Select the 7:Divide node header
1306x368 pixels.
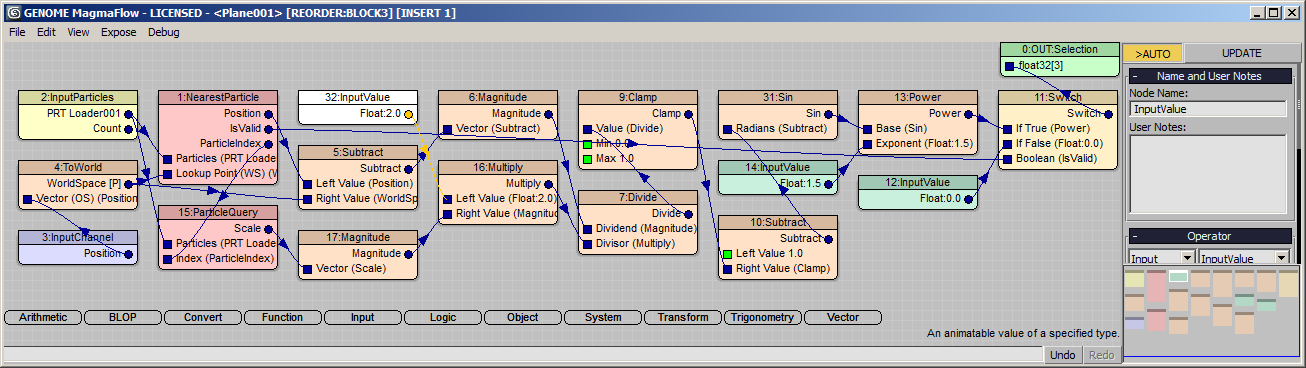pyautogui.click(x=638, y=198)
